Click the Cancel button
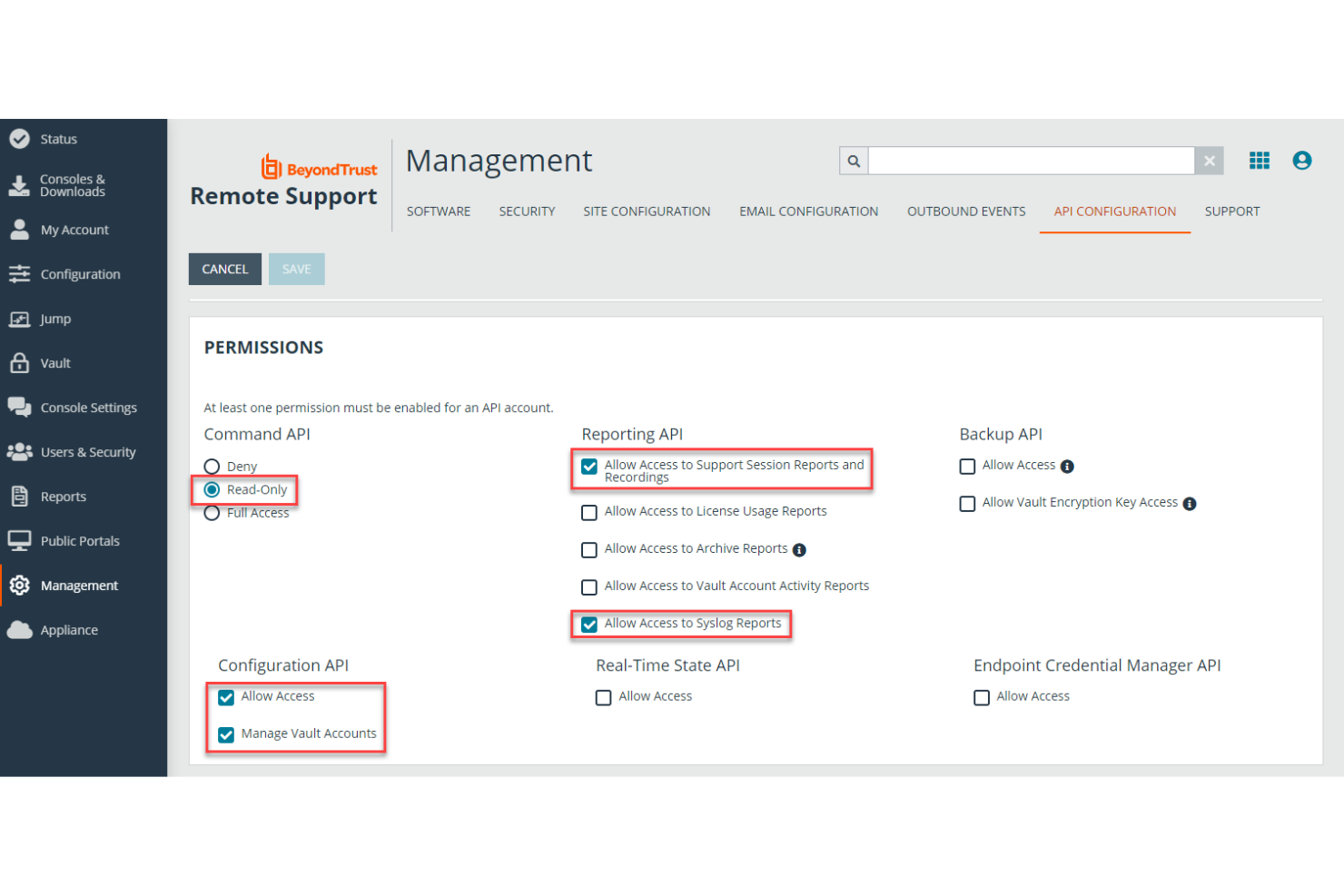Viewport: 1344px width, 896px height. point(225,270)
